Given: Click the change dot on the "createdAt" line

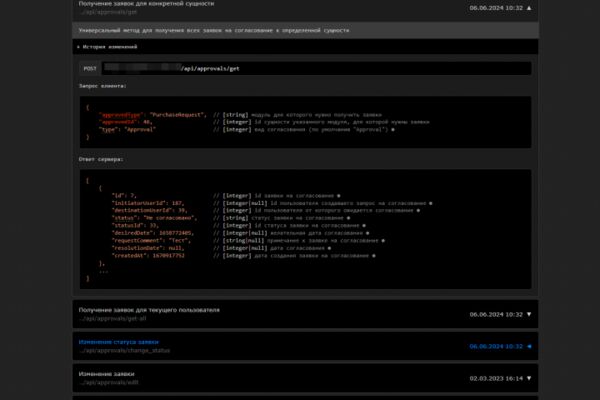Looking at the screenshot, I should (x=374, y=256).
